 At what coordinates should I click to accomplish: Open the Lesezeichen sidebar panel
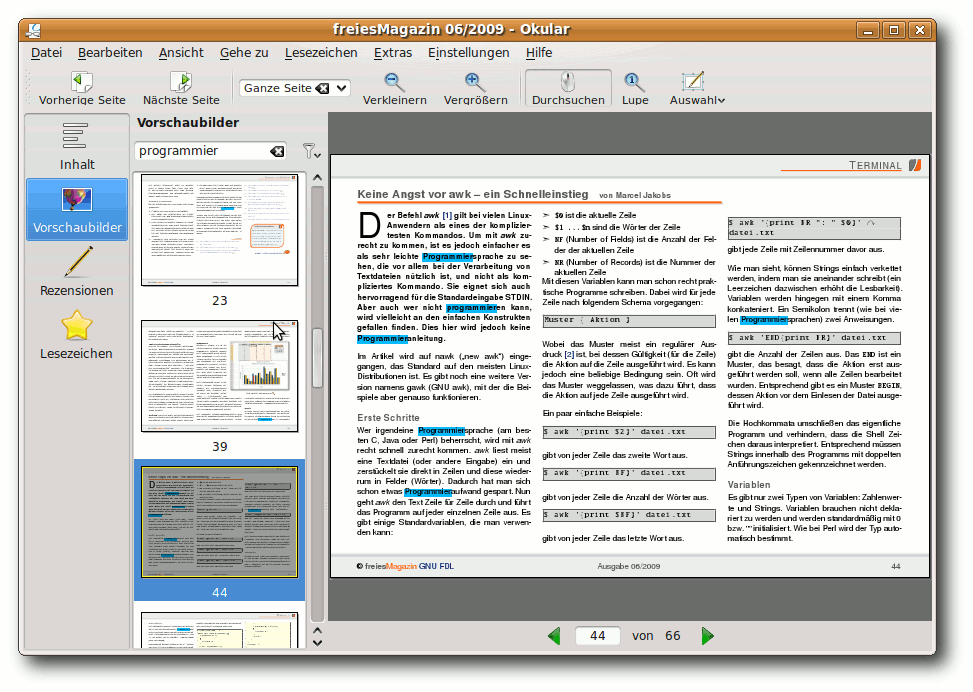77,335
